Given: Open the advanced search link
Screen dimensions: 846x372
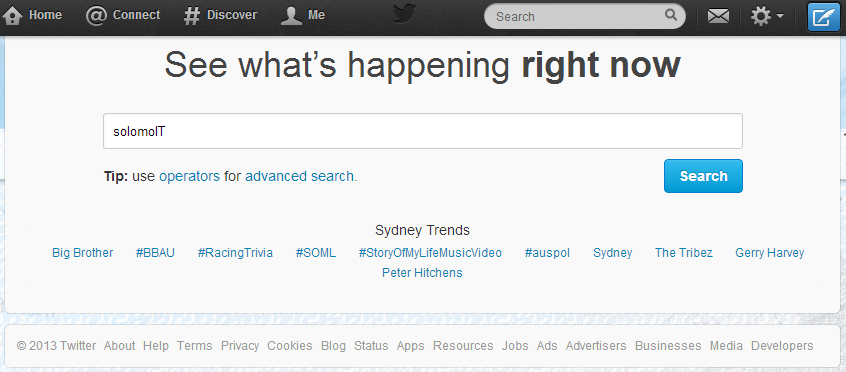Looking at the screenshot, I should [x=299, y=177].
